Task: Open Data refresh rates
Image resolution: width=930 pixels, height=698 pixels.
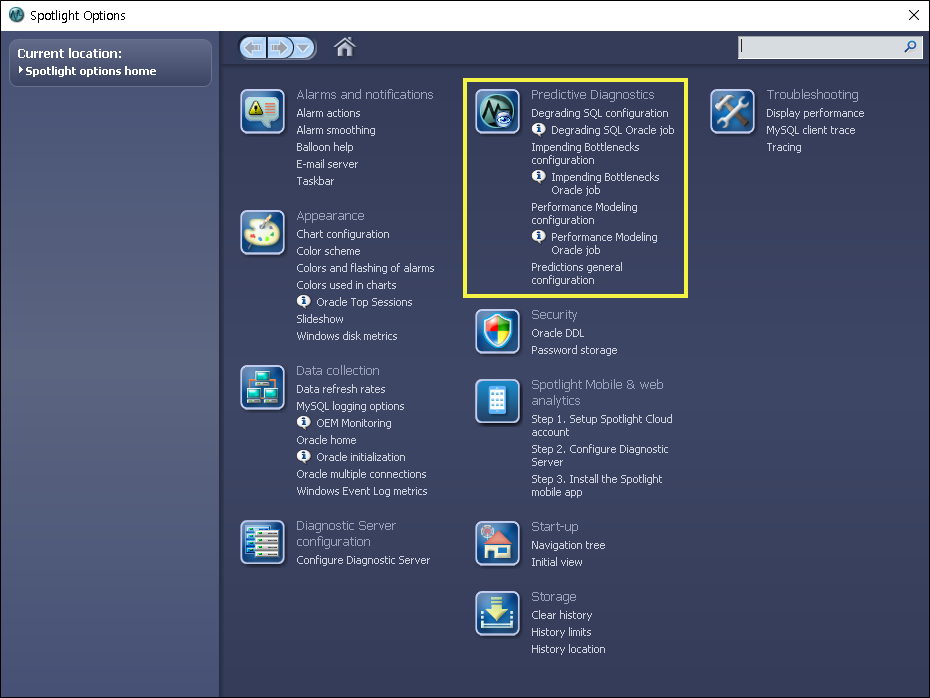Action: click(x=340, y=389)
